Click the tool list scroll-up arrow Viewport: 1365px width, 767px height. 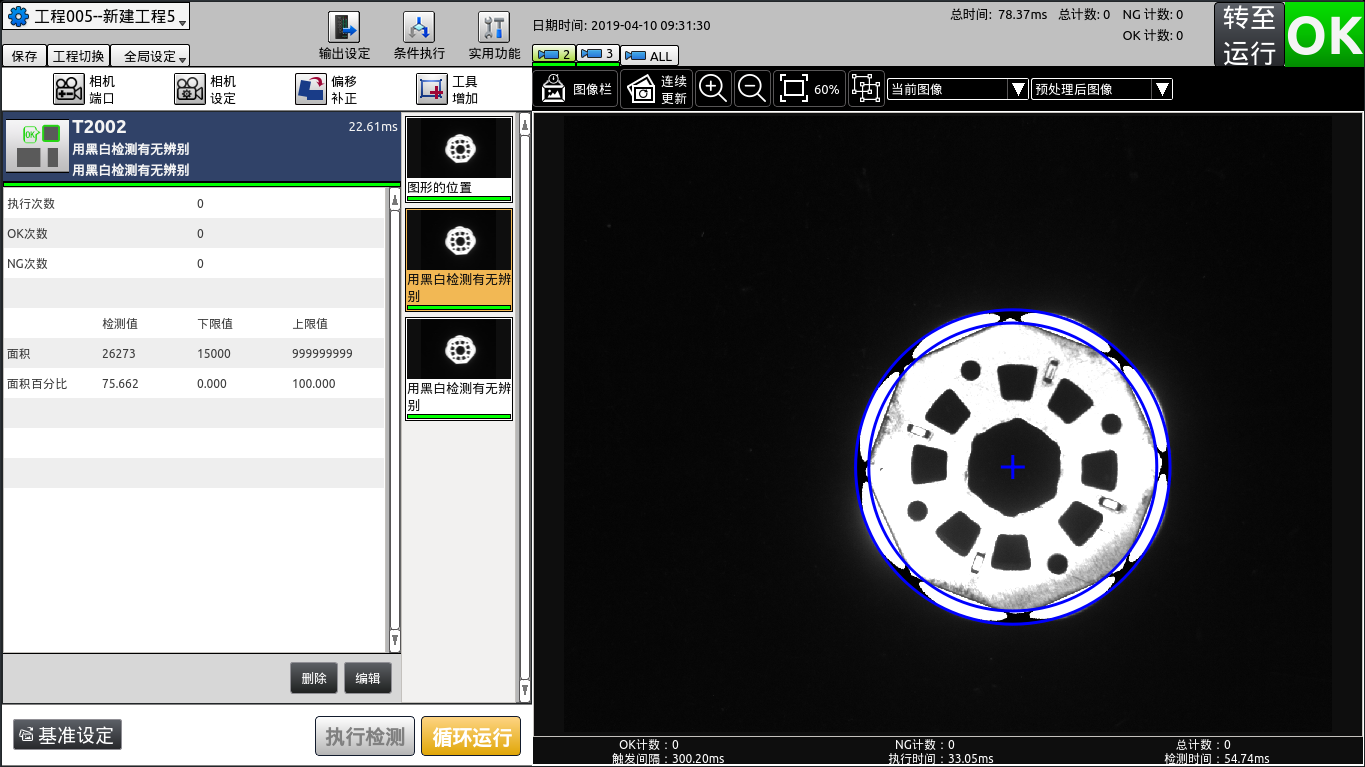pyautogui.click(x=525, y=127)
